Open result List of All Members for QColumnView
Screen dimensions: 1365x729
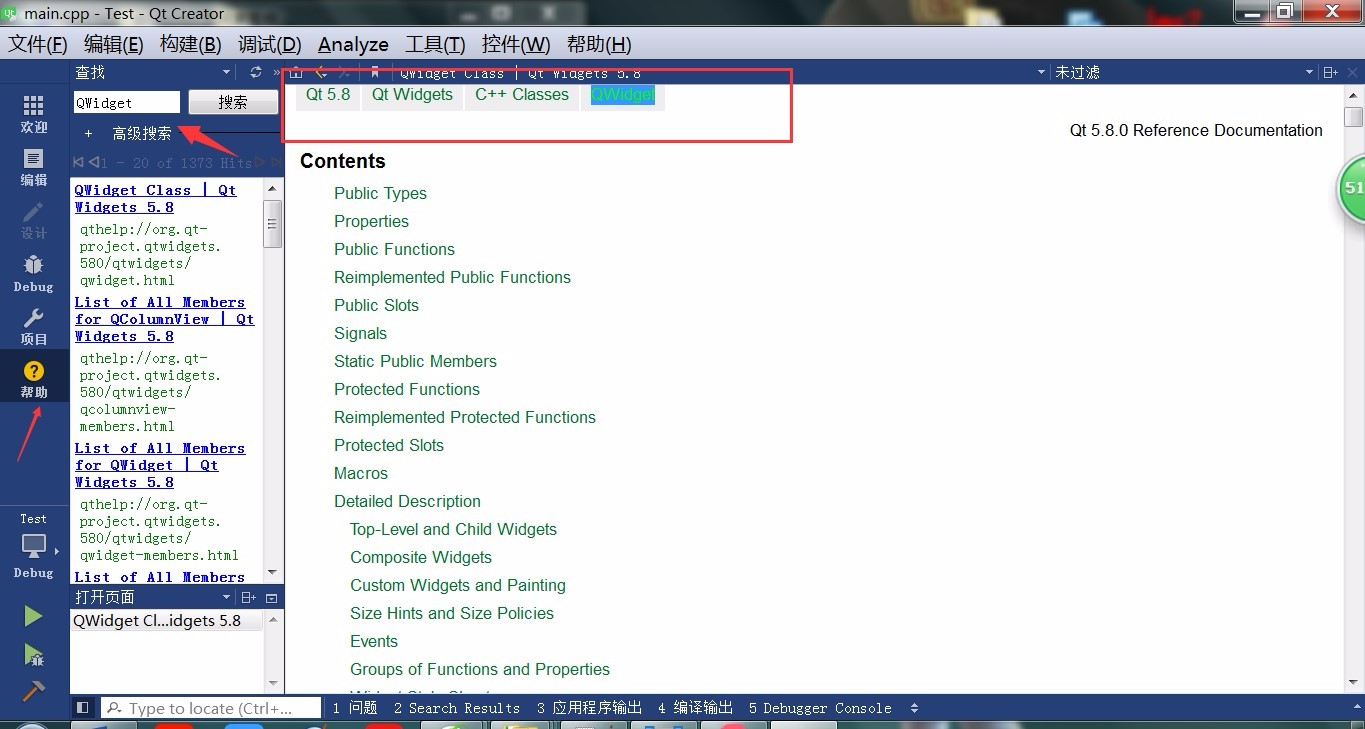tap(164, 319)
